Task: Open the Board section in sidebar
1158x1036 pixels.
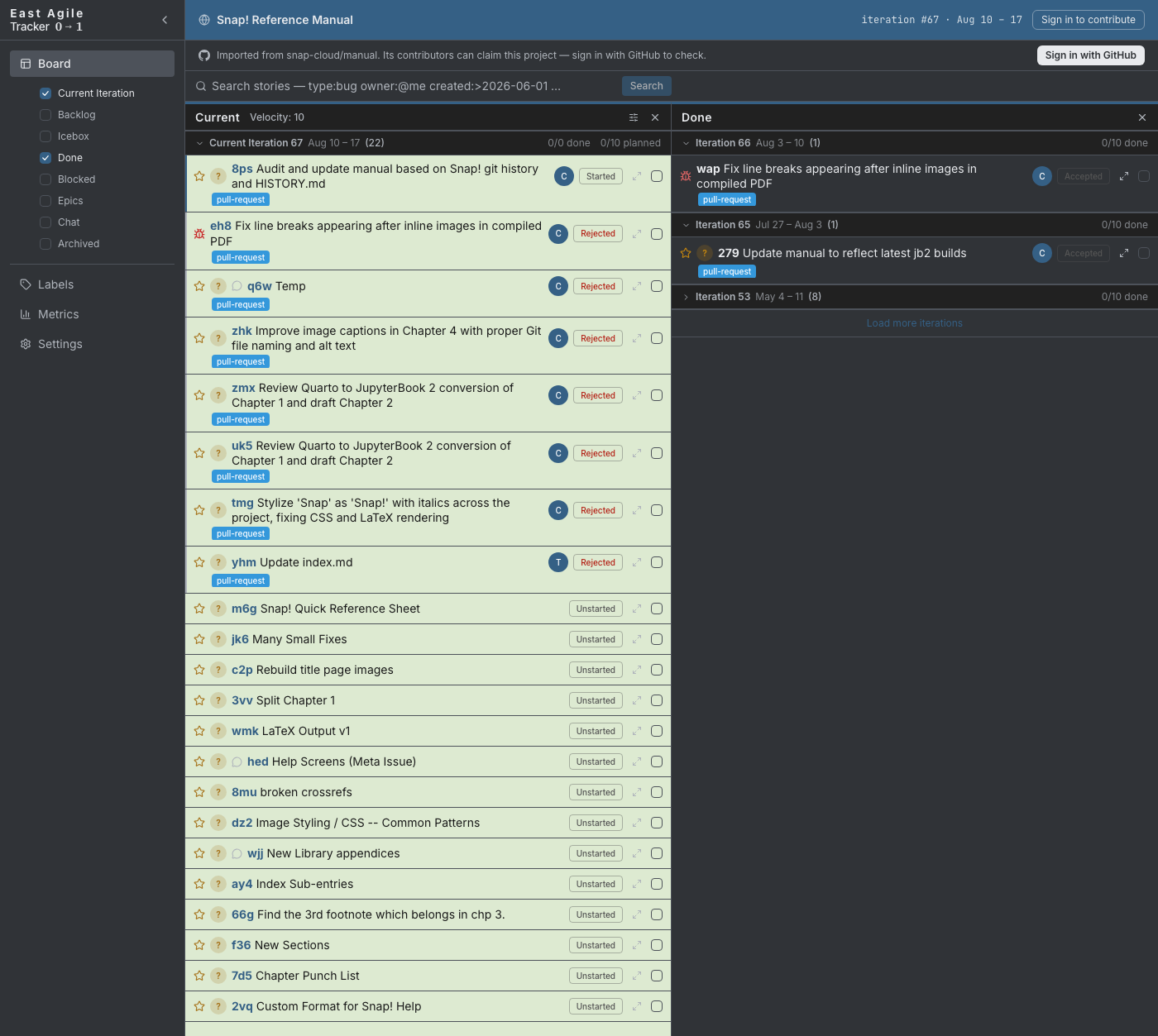Action: (92, 64)
